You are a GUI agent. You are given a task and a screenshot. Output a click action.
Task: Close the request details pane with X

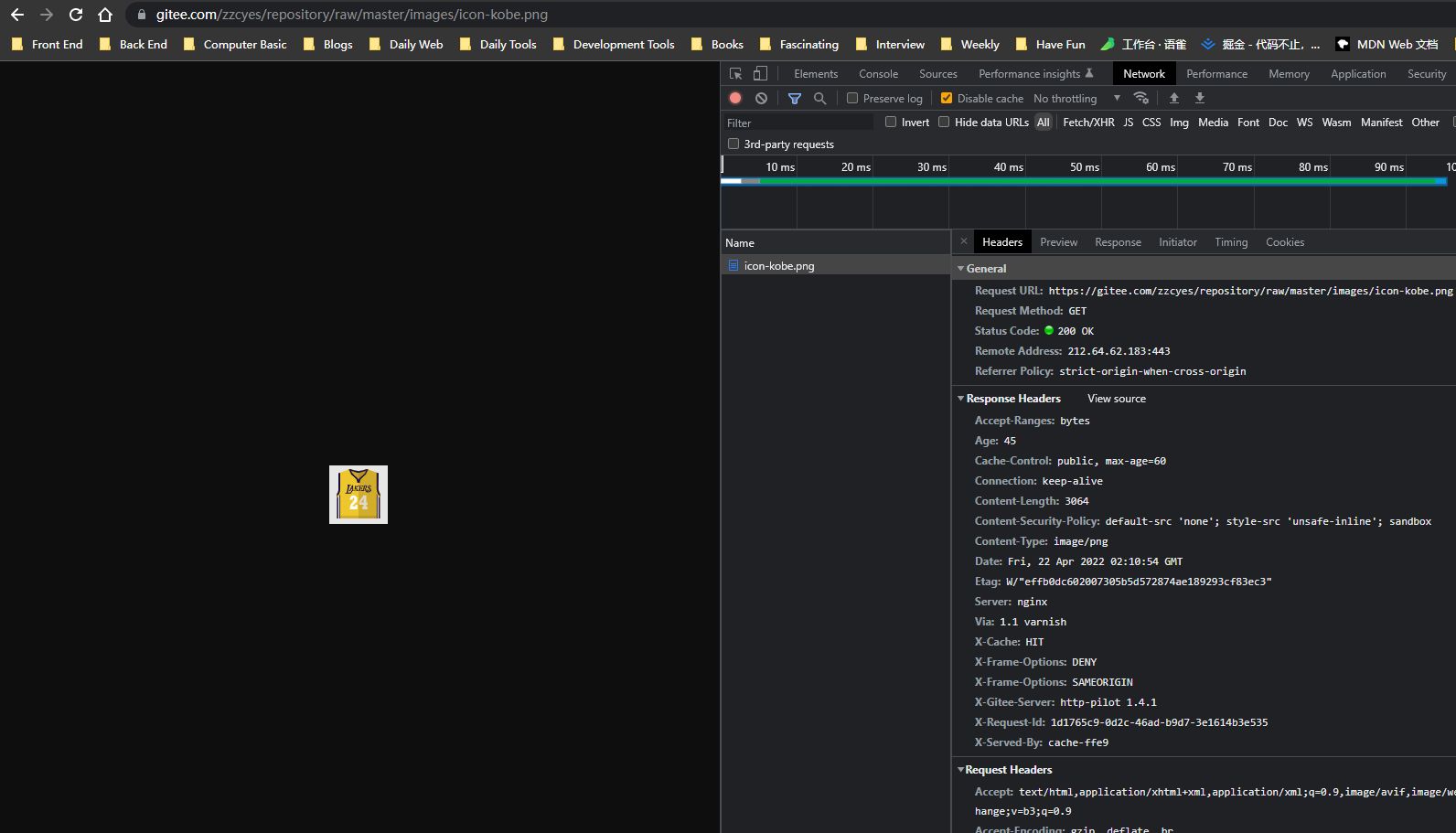[963, 241]
